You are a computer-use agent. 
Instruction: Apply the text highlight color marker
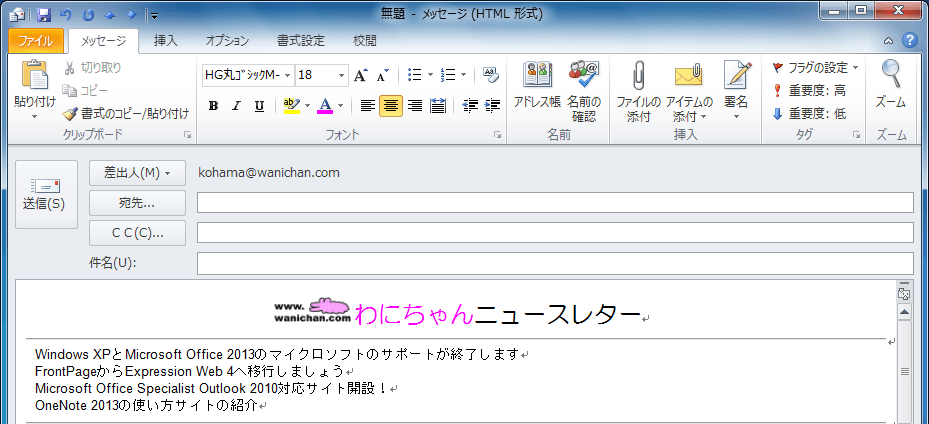point(292,106)
